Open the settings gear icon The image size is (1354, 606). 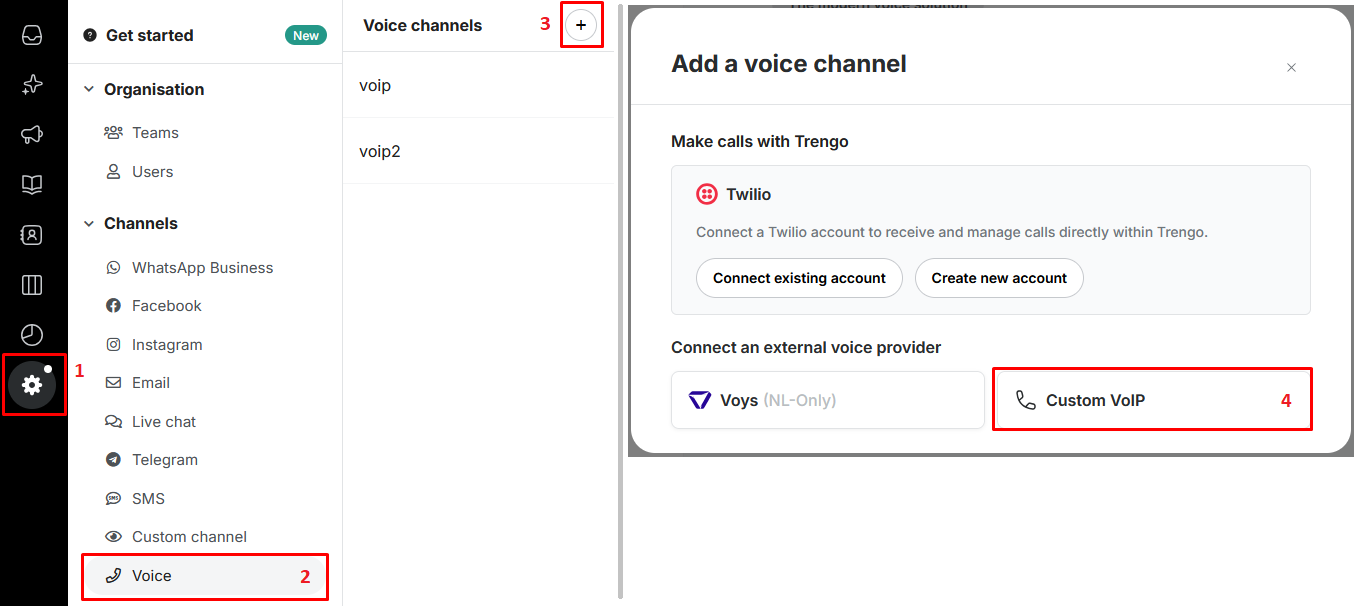point(32,384)
